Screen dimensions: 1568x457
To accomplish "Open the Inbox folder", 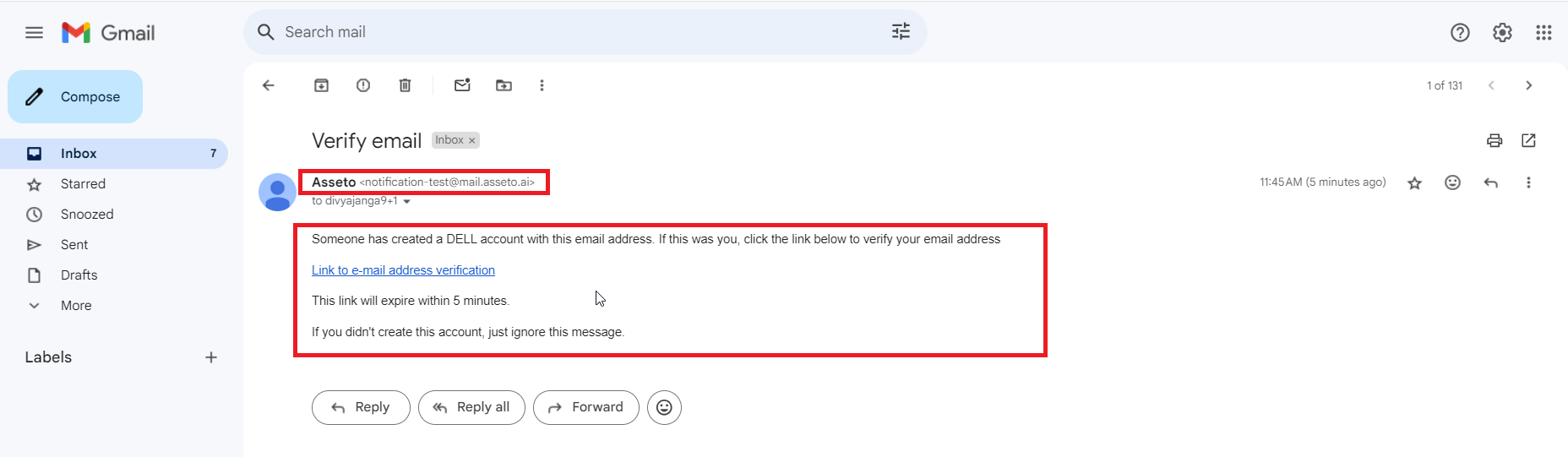I will tap(79, 154).
